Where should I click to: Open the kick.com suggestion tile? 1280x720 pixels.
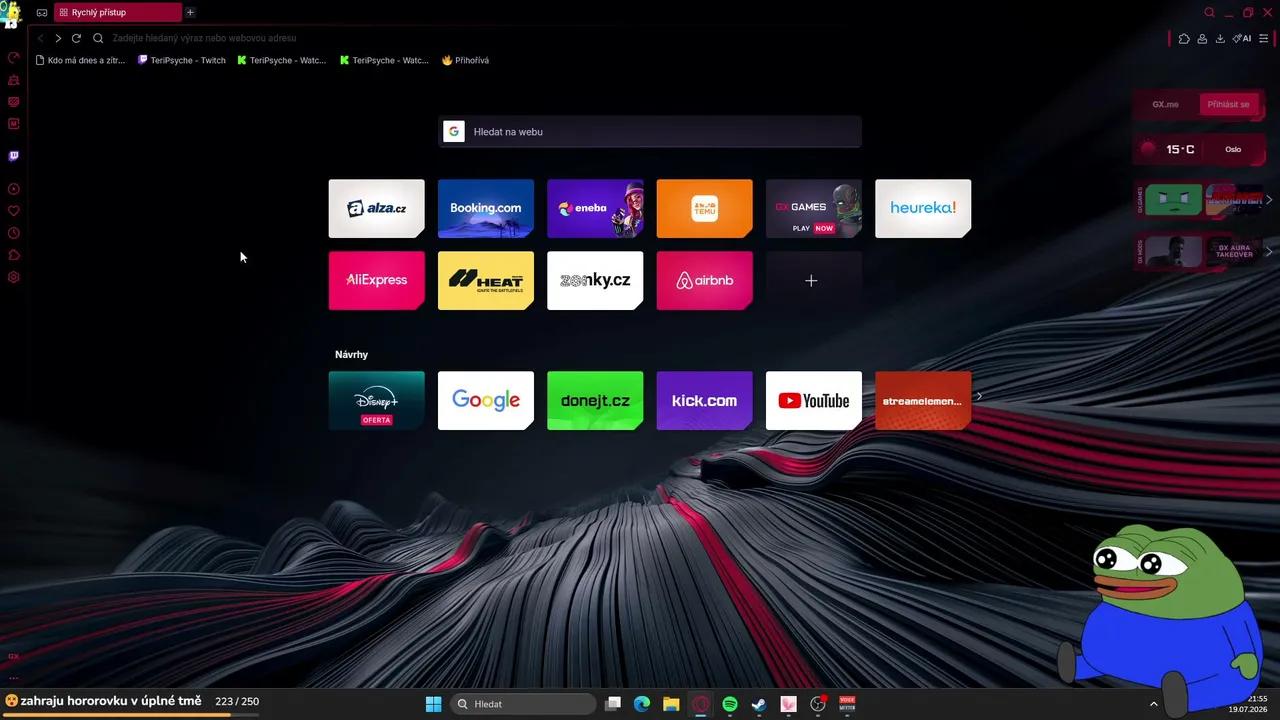(x=704, y=400)
